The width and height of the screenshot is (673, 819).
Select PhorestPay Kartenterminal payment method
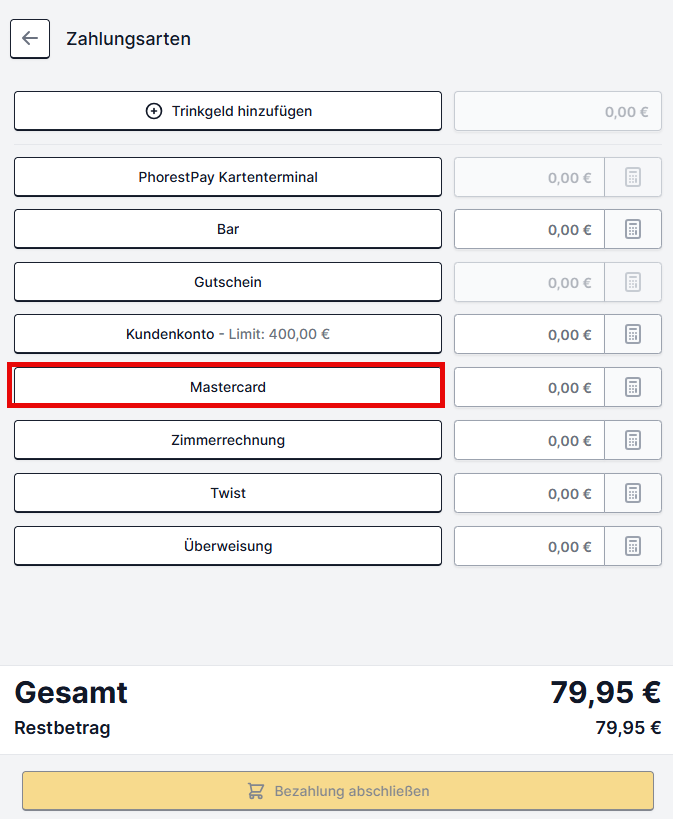tap(228, 177)
